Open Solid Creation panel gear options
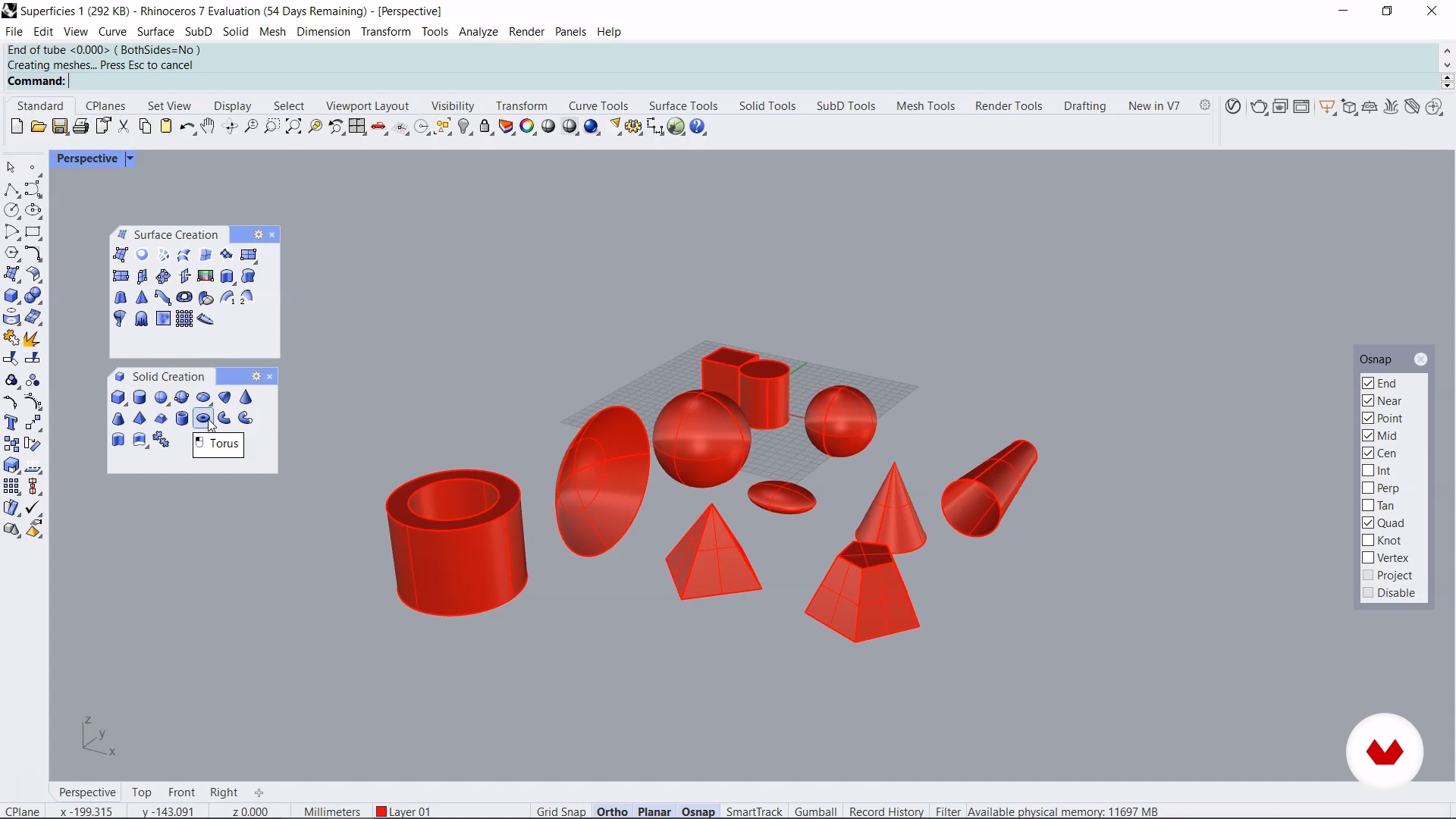Viewport: 1456px width, 819px height. pos(256,377)
